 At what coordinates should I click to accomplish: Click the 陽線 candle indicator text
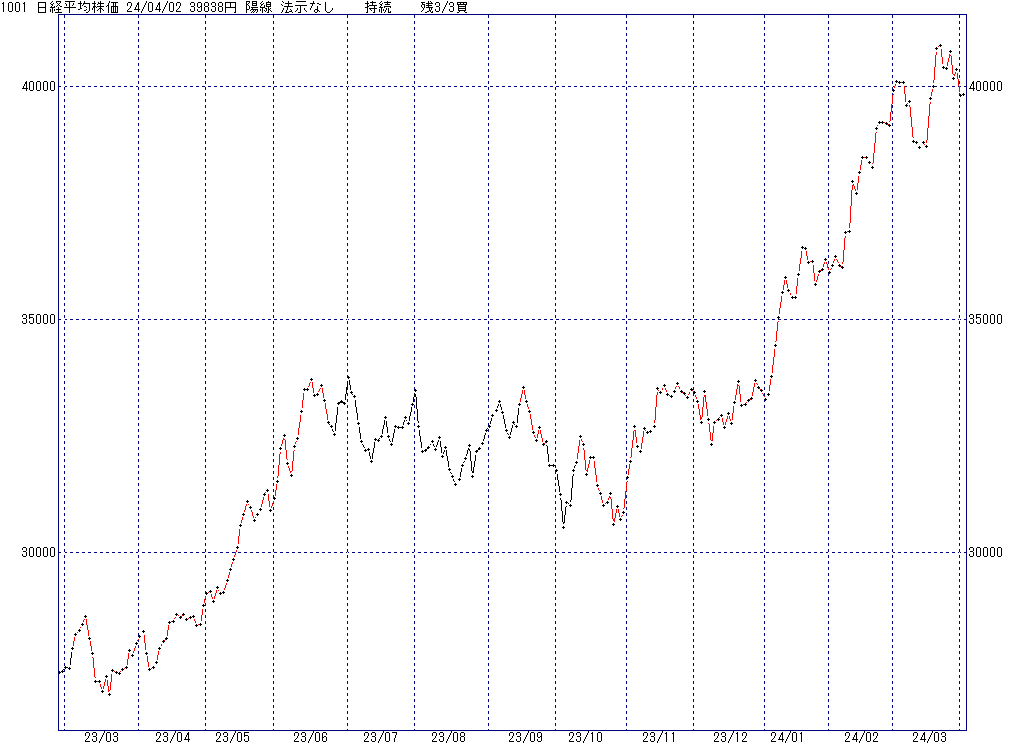(x=259, y=8)
